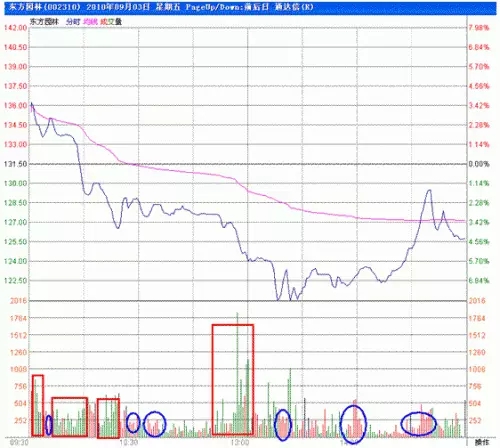Click the smallest blue ellipse beside the first red box
This screenshot has height=448, width=500.
[x=49, y=425]
